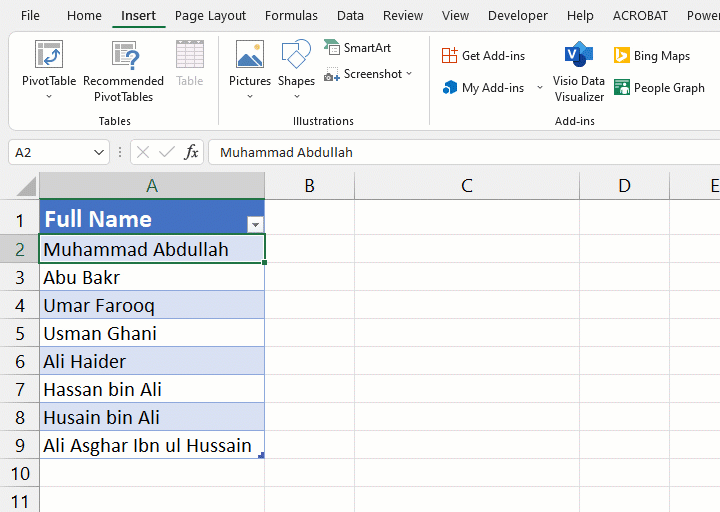
Task: Click the Full Name header cell
Action: pyautogui.click(x=152, y=217)
